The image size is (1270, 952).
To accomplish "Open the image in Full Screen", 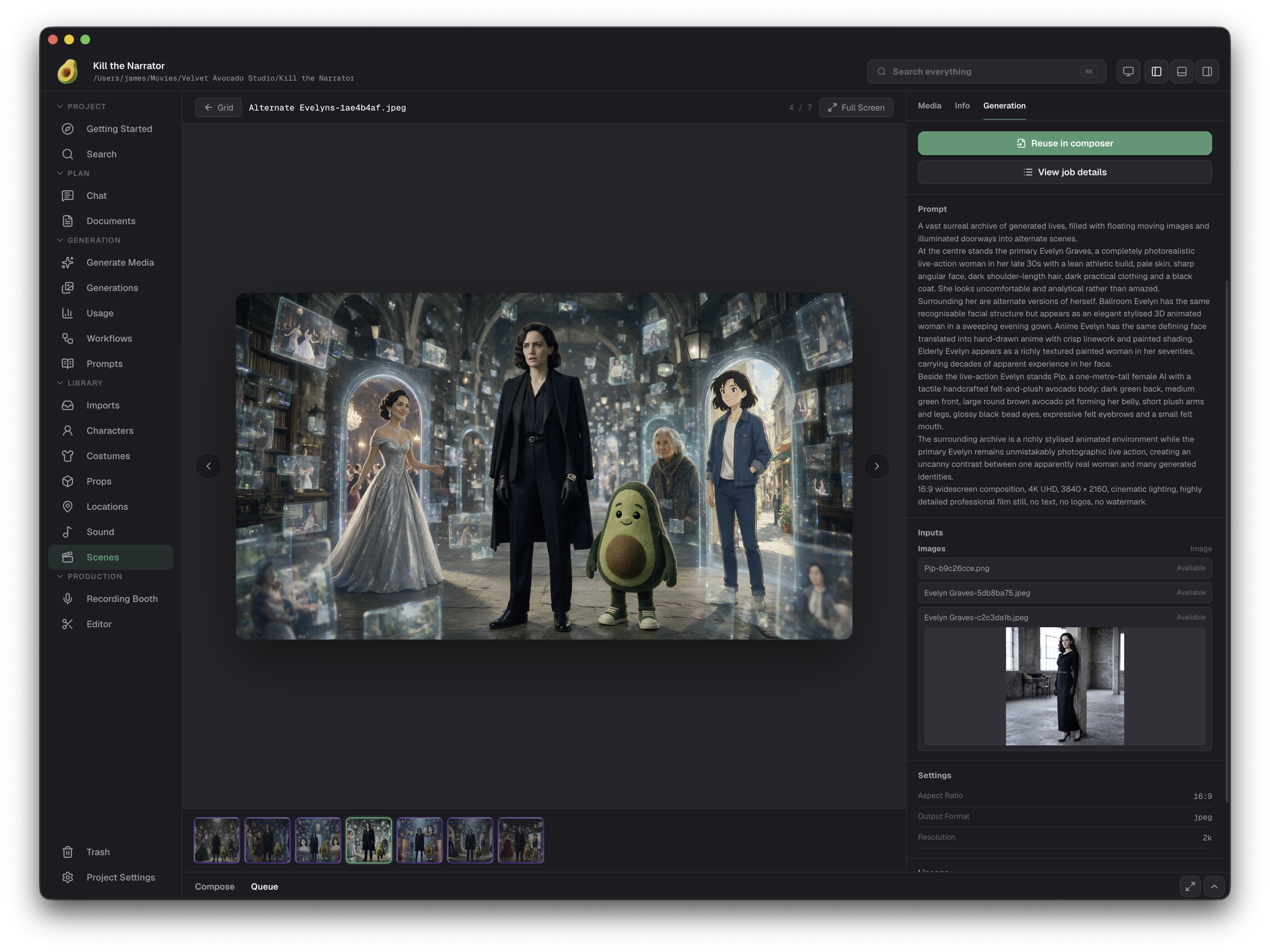I will (856, 107).
